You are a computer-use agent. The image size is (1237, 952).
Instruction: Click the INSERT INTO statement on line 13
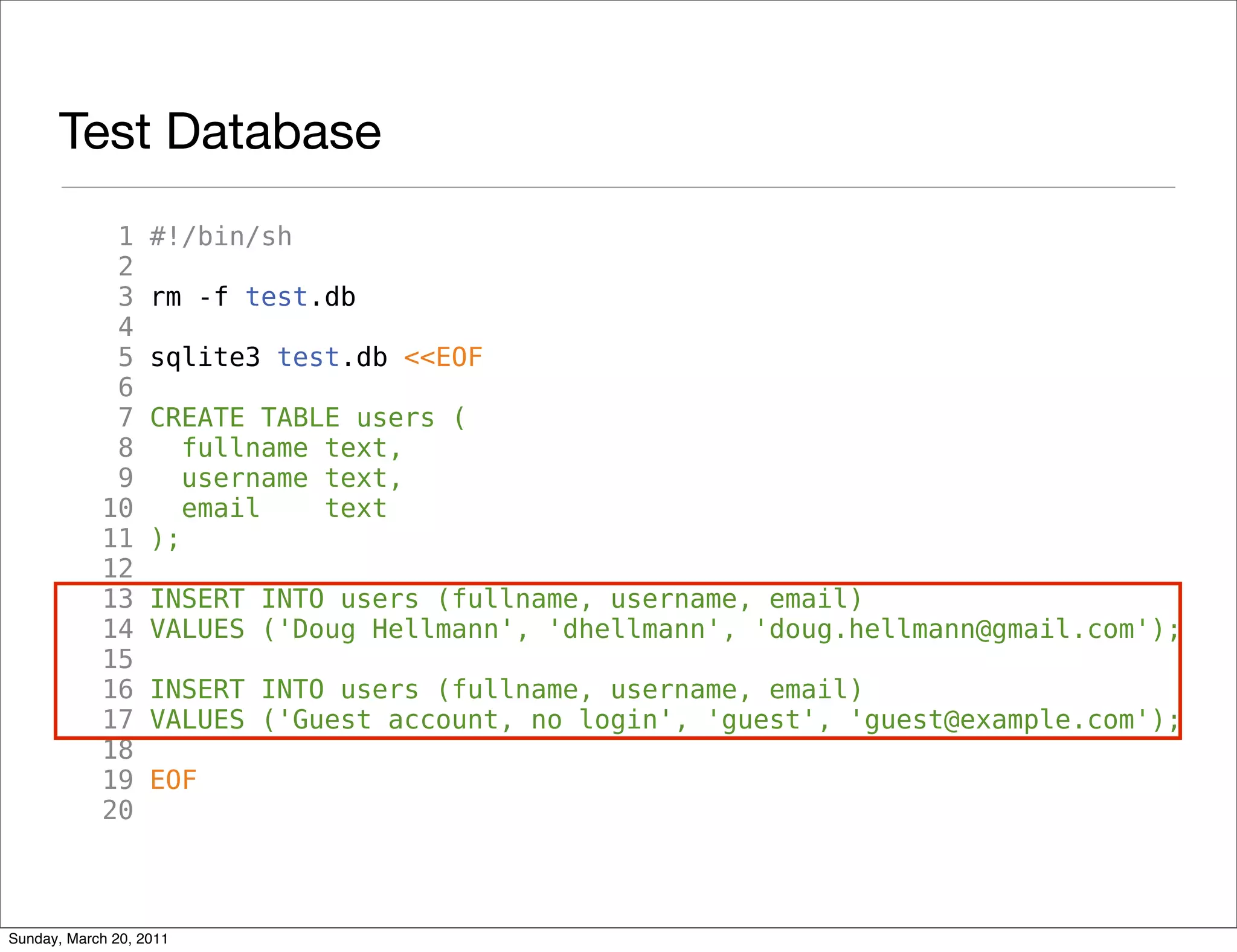pos(506,599)
